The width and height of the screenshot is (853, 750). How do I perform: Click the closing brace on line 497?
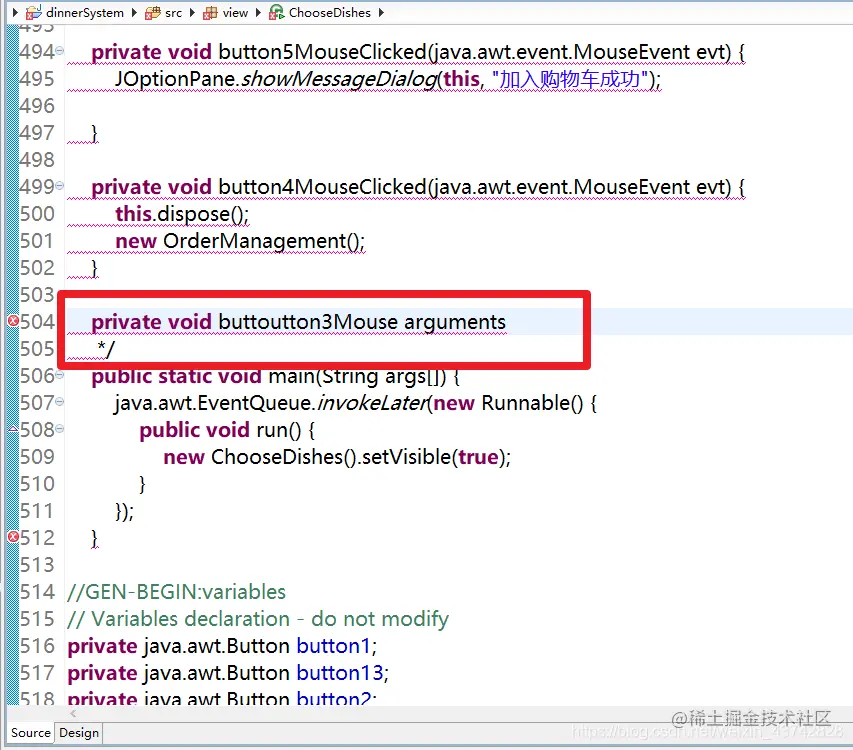coord(95,133)
